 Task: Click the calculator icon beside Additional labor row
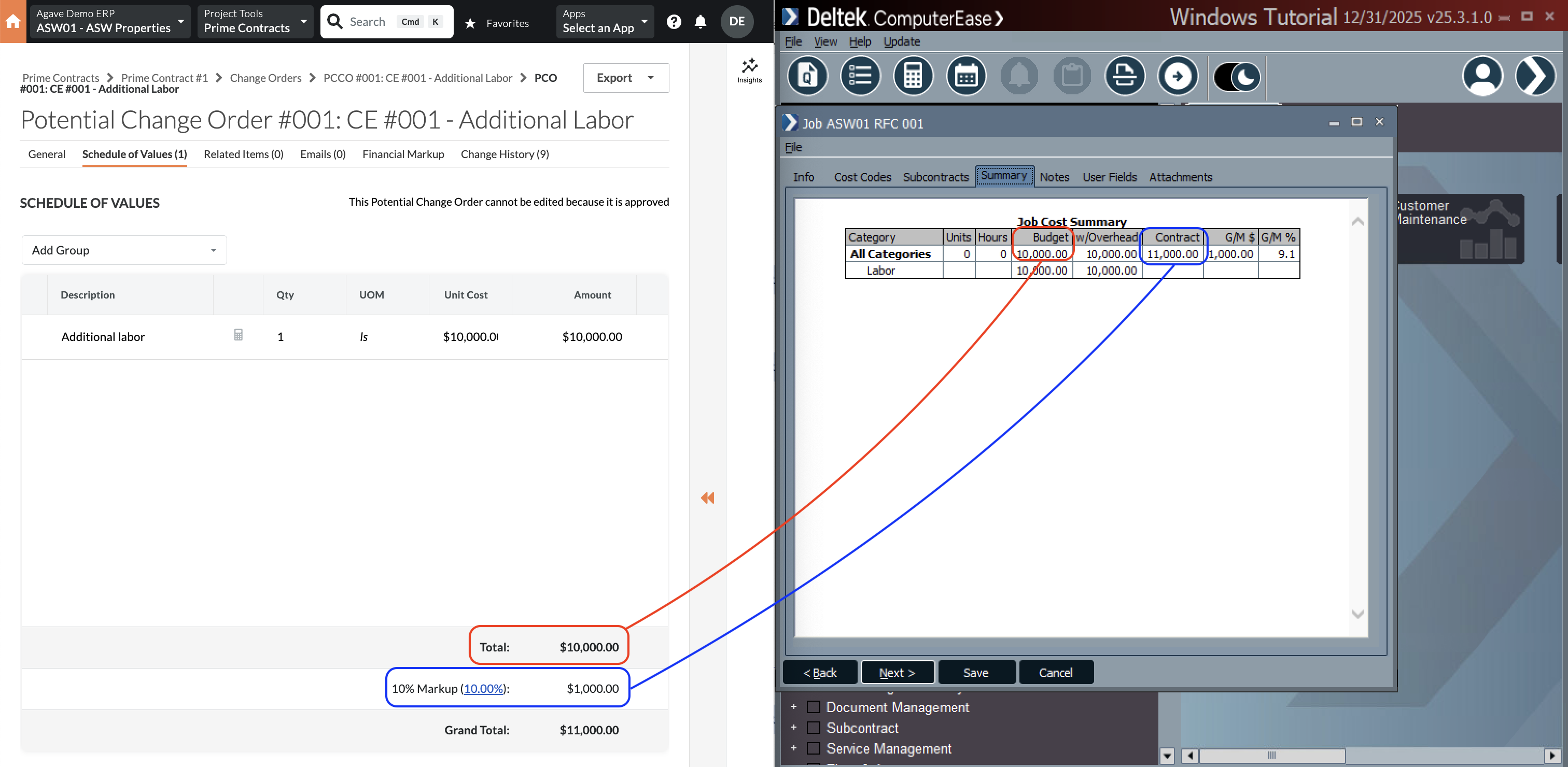[x=238, y=335]
